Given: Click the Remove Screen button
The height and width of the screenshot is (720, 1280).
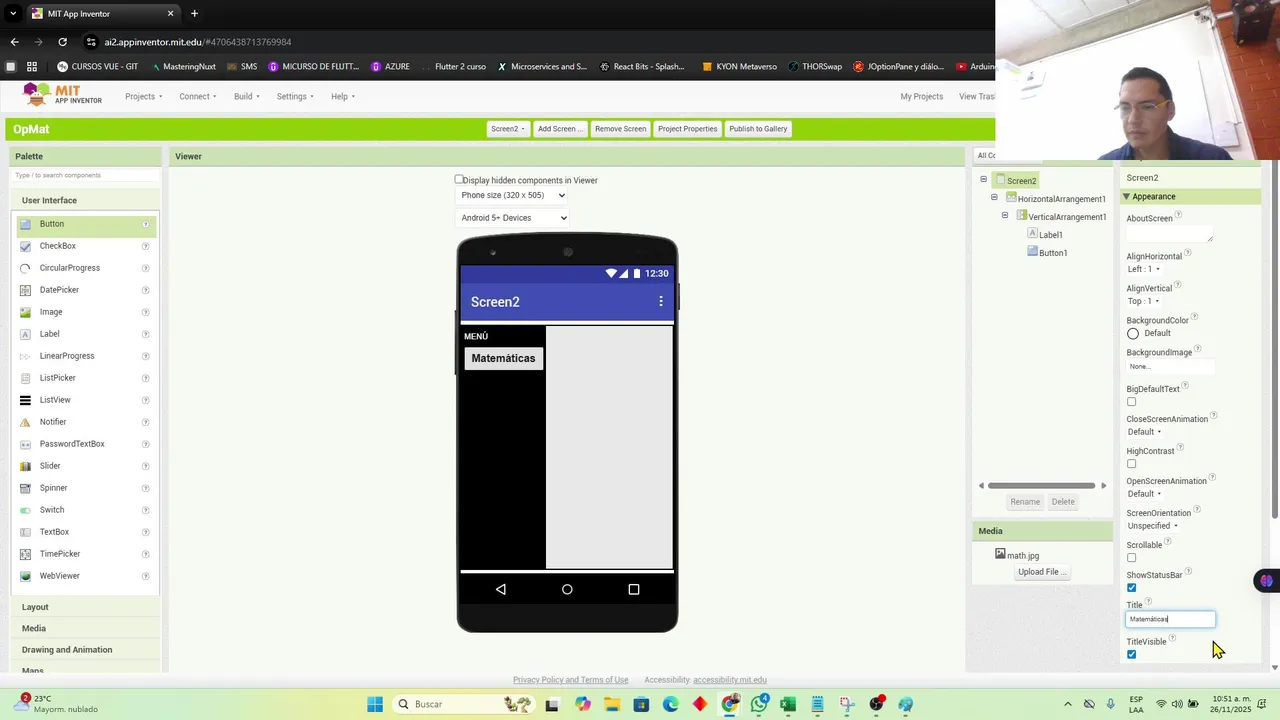Looking at the screenshot, I should tap(620, 129).
